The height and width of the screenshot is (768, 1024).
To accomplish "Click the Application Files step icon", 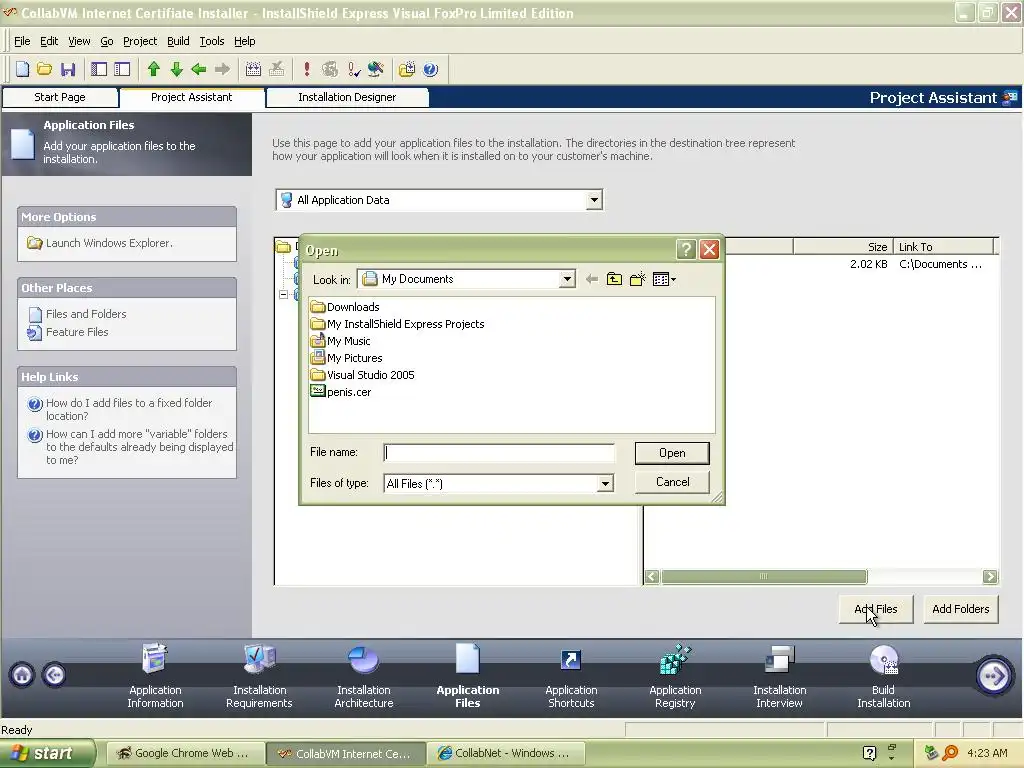I will coord(468,659).
